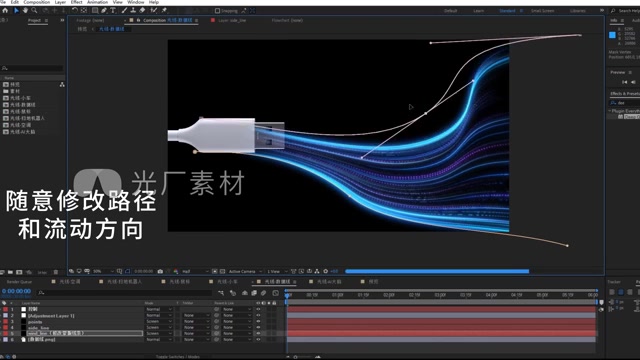640x360 pixels.
Task: Click the Libraries workspace button
Action: click(x=578, y=11)
